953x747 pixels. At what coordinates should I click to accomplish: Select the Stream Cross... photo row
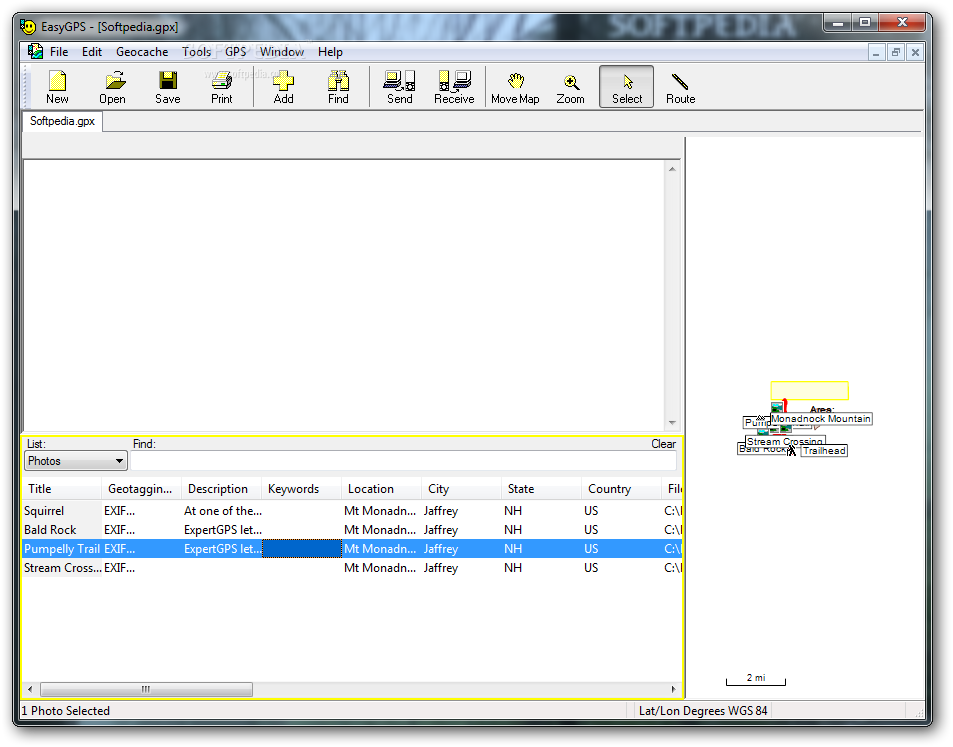click(x=352, y=567)
